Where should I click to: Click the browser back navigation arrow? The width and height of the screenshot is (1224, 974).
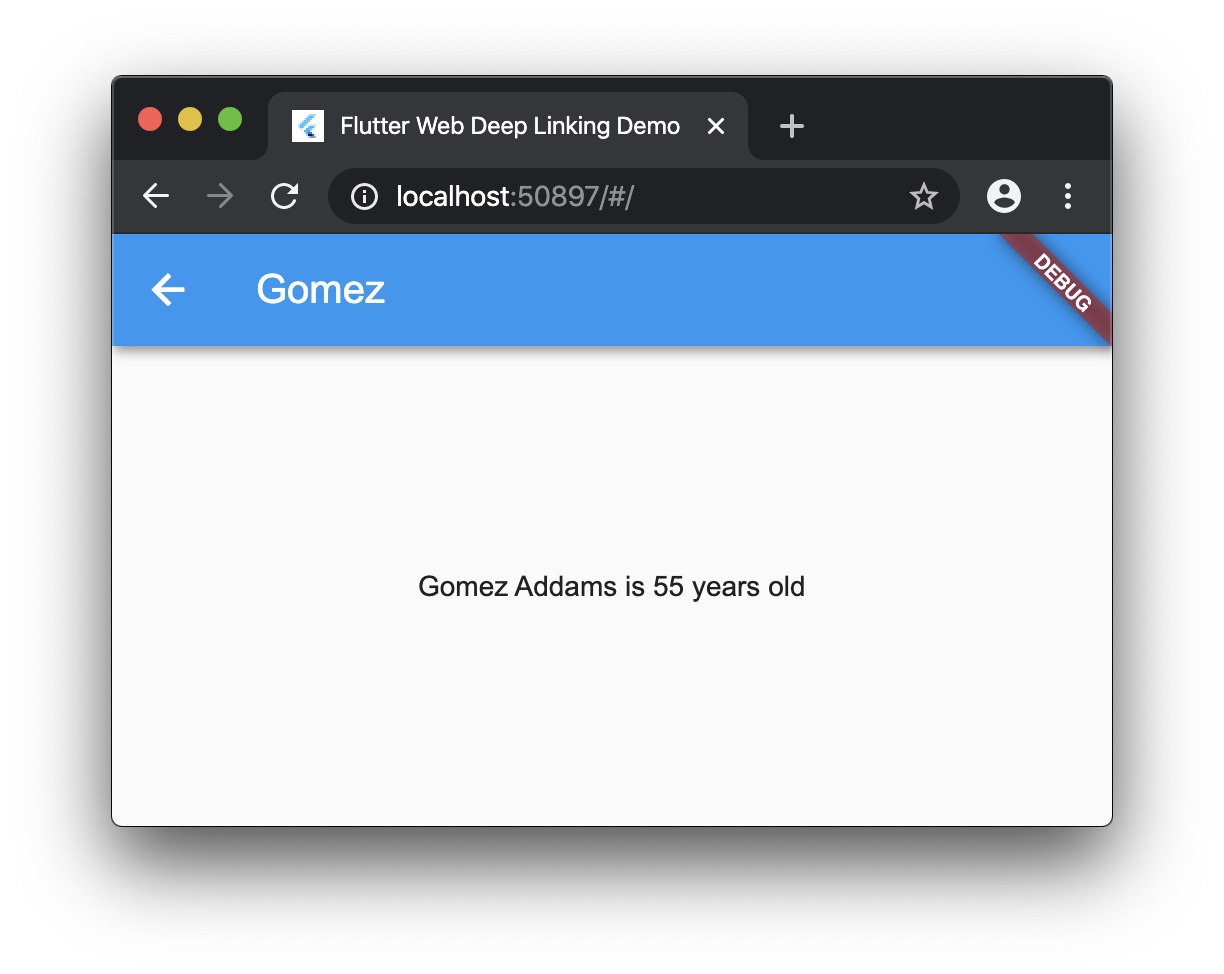(x=156, y=196)
